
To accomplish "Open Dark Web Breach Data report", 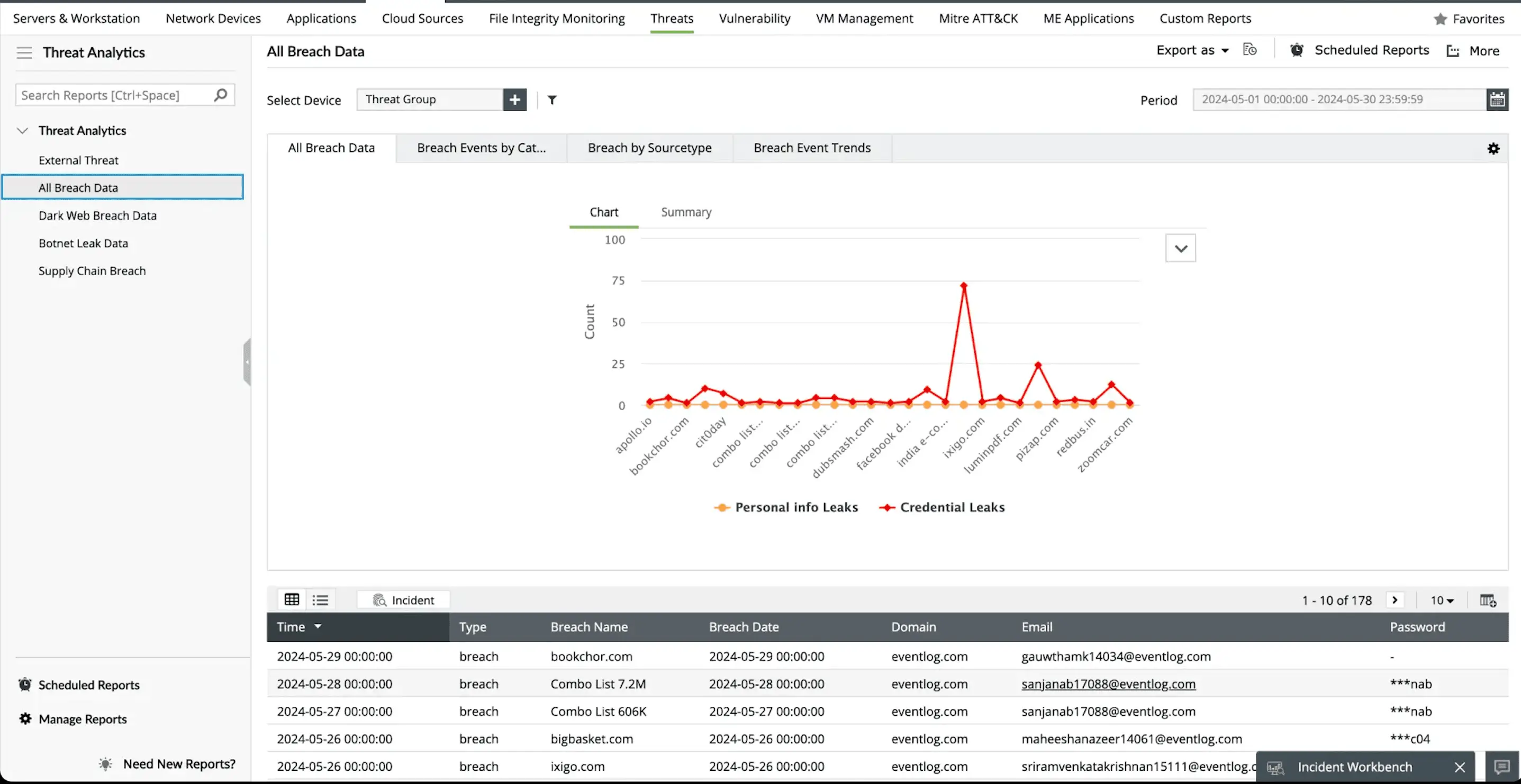I will 97,215.
